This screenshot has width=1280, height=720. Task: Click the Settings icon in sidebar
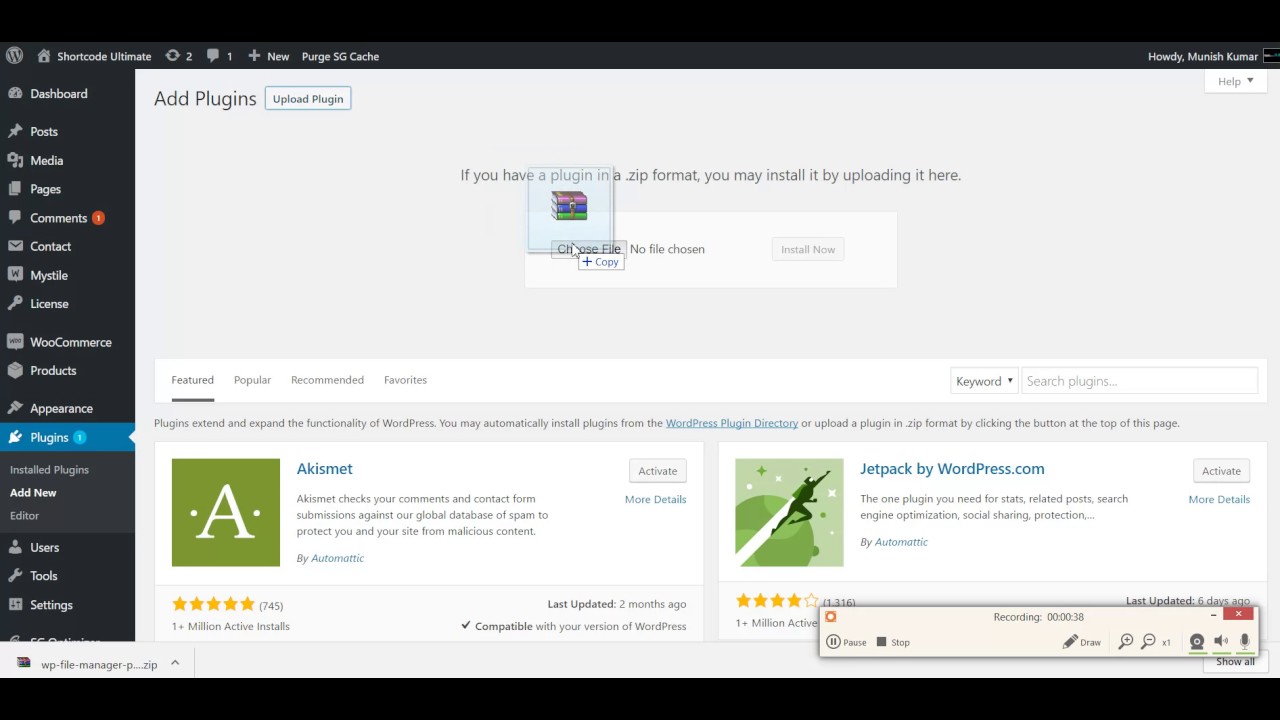pyautogui.click(x=15, y=604)
